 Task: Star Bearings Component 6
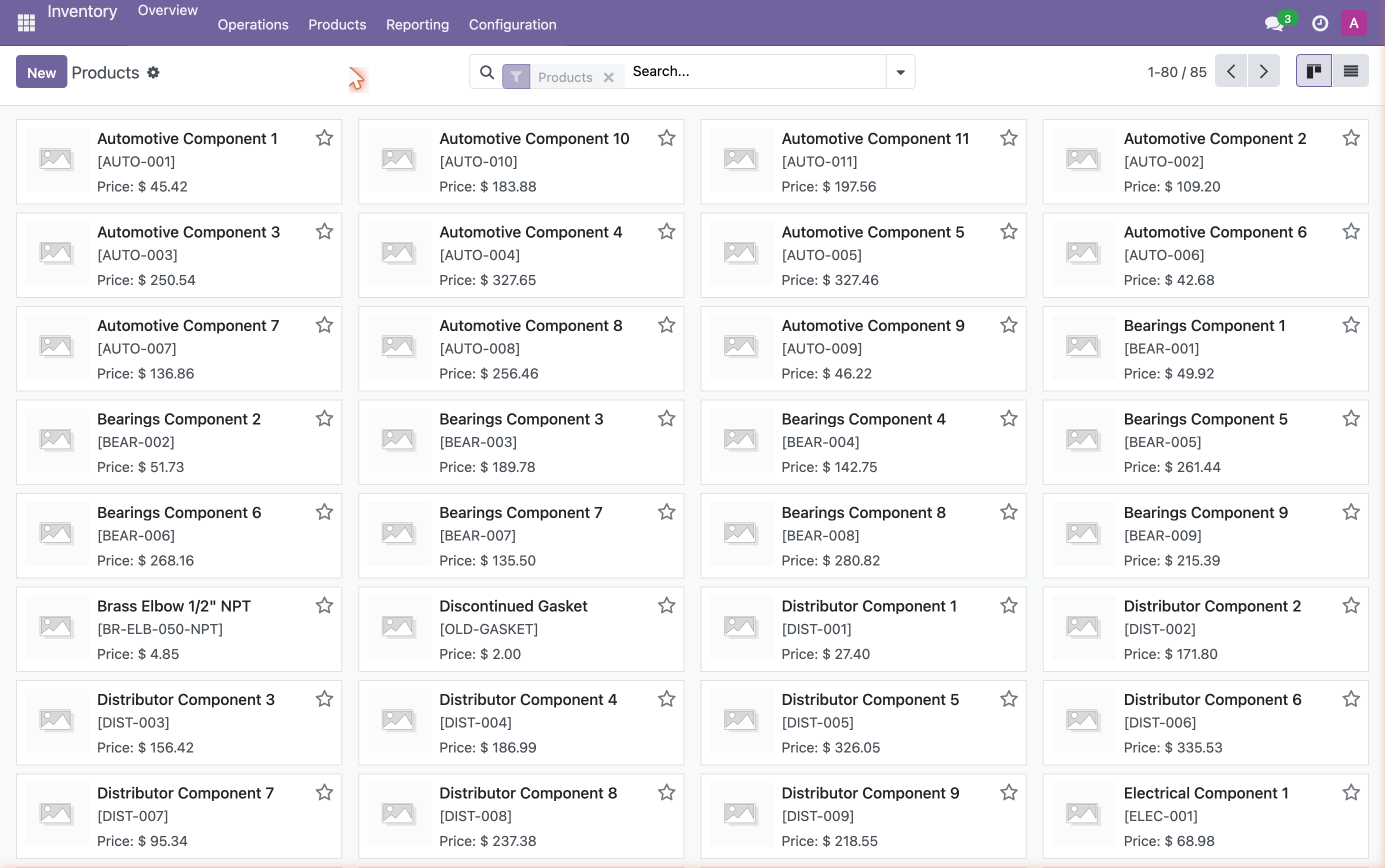pos(324,511)
